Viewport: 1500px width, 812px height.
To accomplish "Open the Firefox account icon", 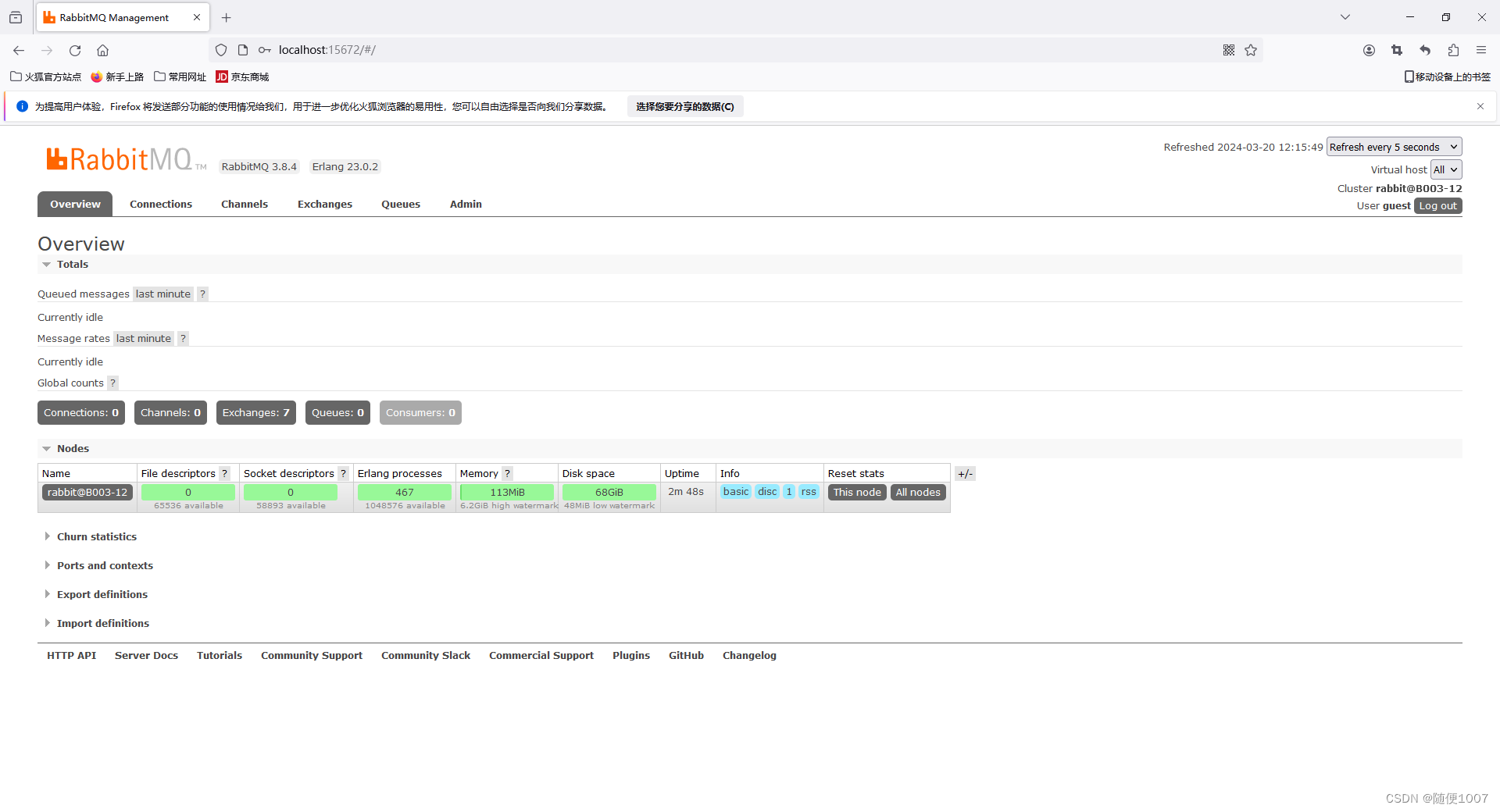I will click(1369, 50).
